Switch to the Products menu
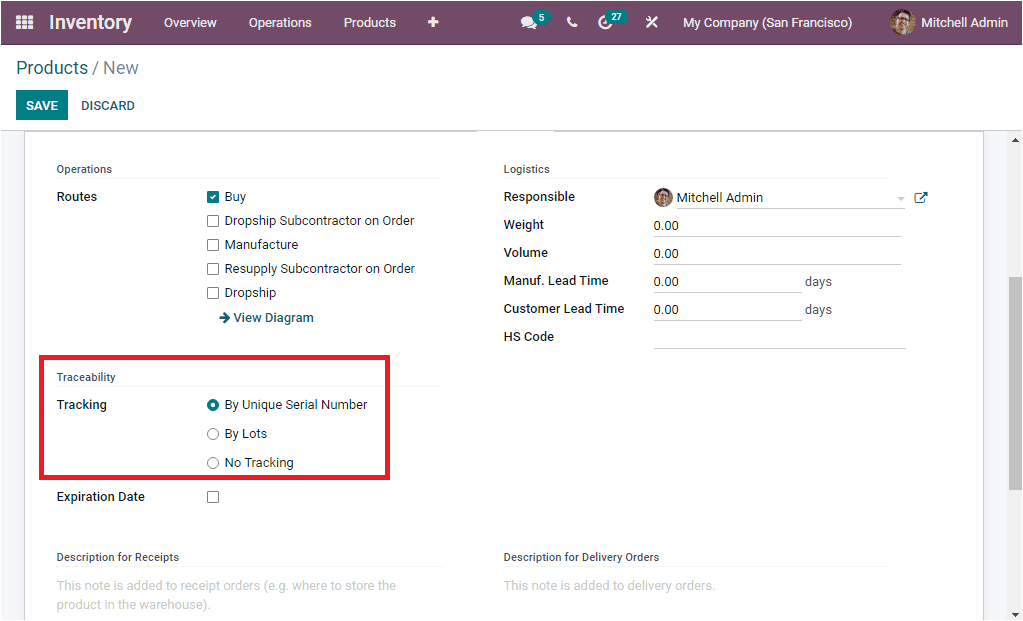Screen dimensions: 1023x621 [x=369, y=22]
